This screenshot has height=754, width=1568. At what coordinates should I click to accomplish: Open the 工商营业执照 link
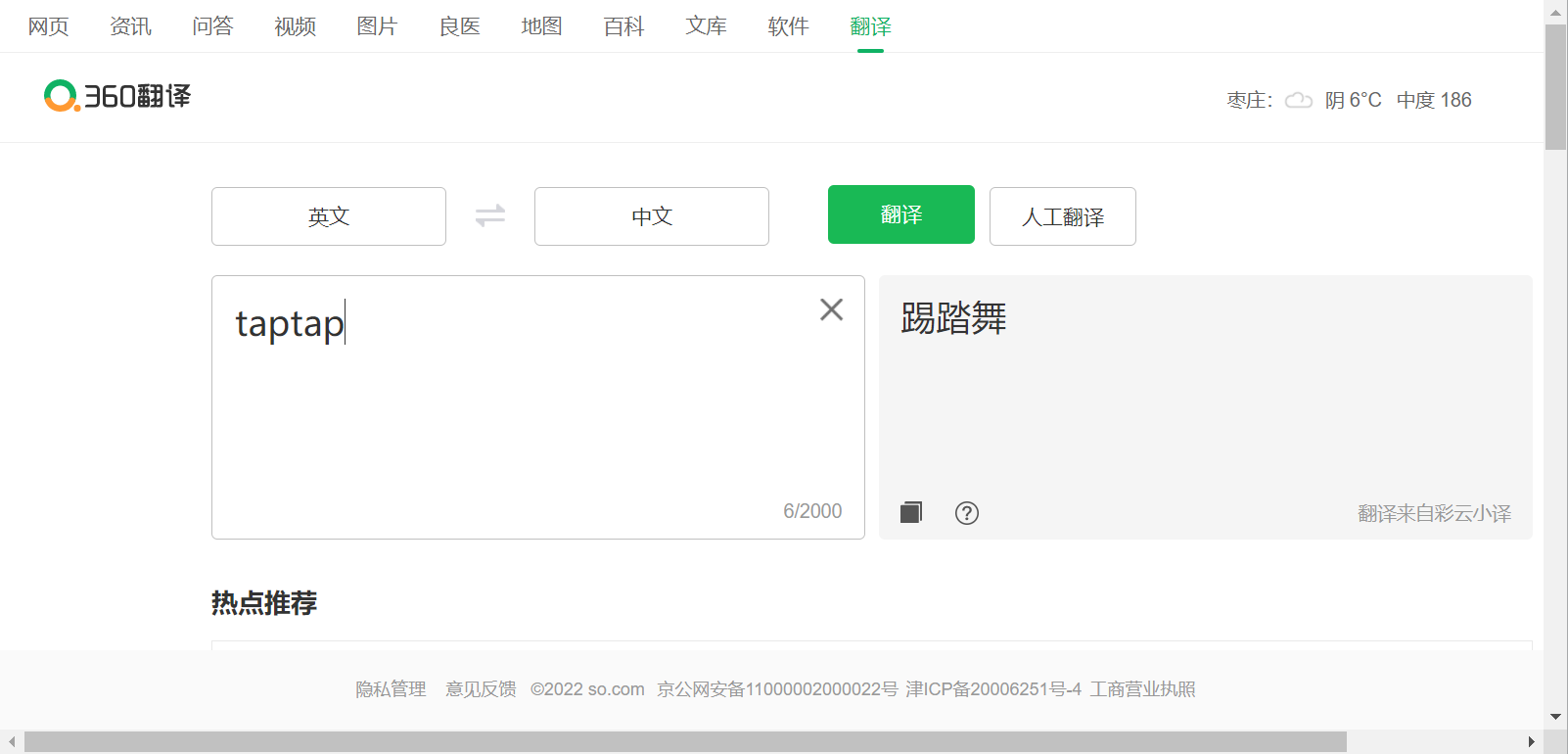pyautogui.click(x=1143, y=689)
